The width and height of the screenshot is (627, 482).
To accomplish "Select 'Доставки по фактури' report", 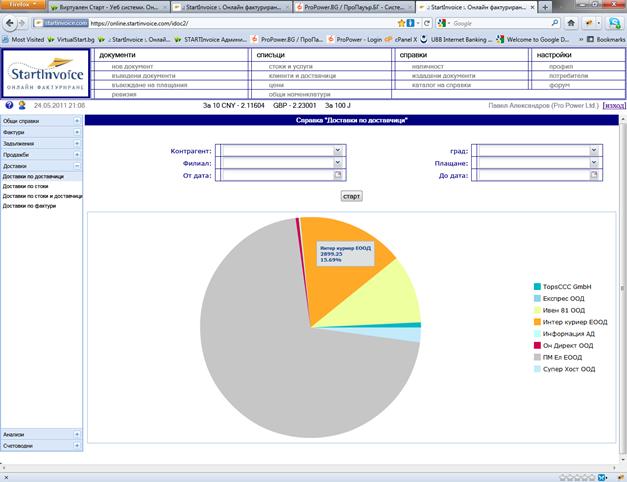I will 29,206.
